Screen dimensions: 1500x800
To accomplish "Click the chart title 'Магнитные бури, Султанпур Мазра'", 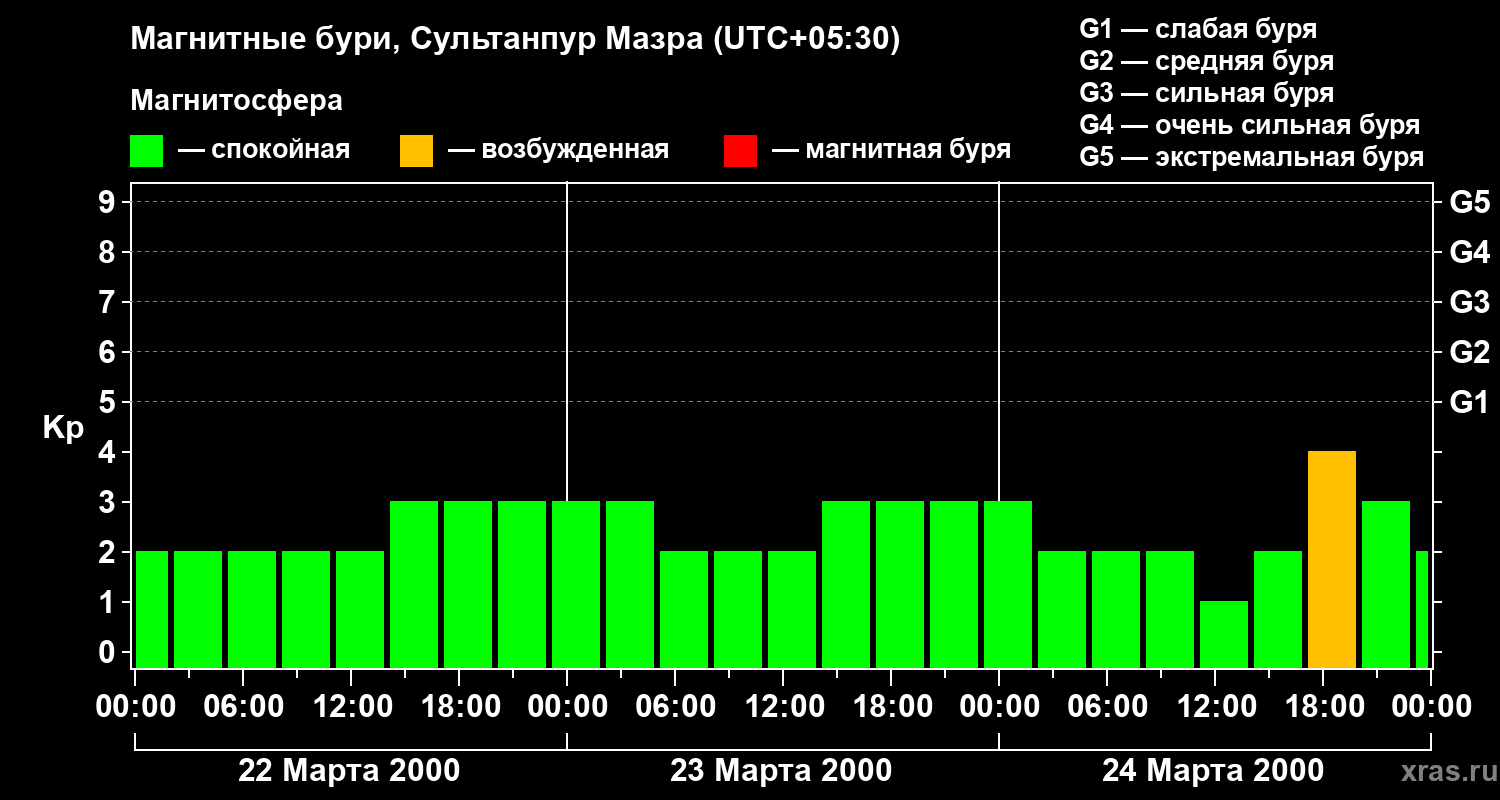I will 515,39.
